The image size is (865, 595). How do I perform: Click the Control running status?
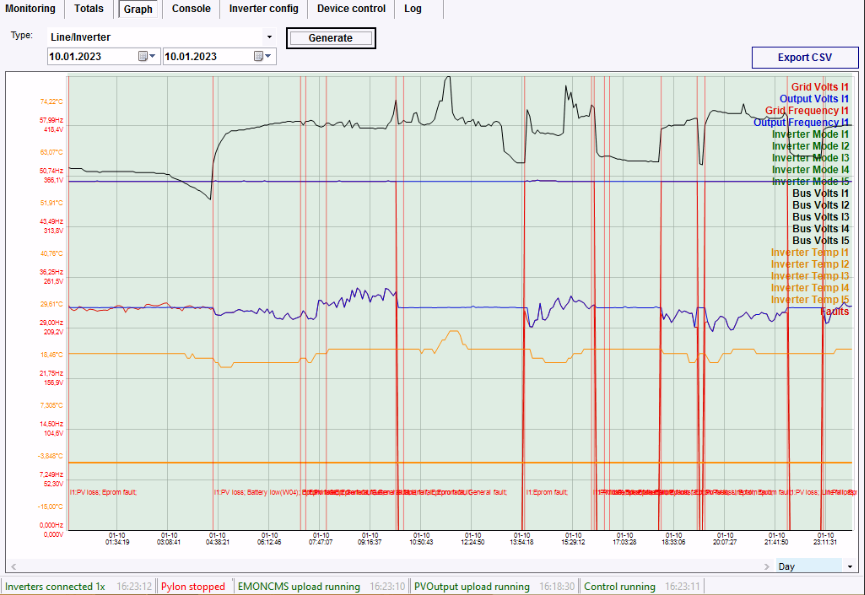[x=620, y=586]
